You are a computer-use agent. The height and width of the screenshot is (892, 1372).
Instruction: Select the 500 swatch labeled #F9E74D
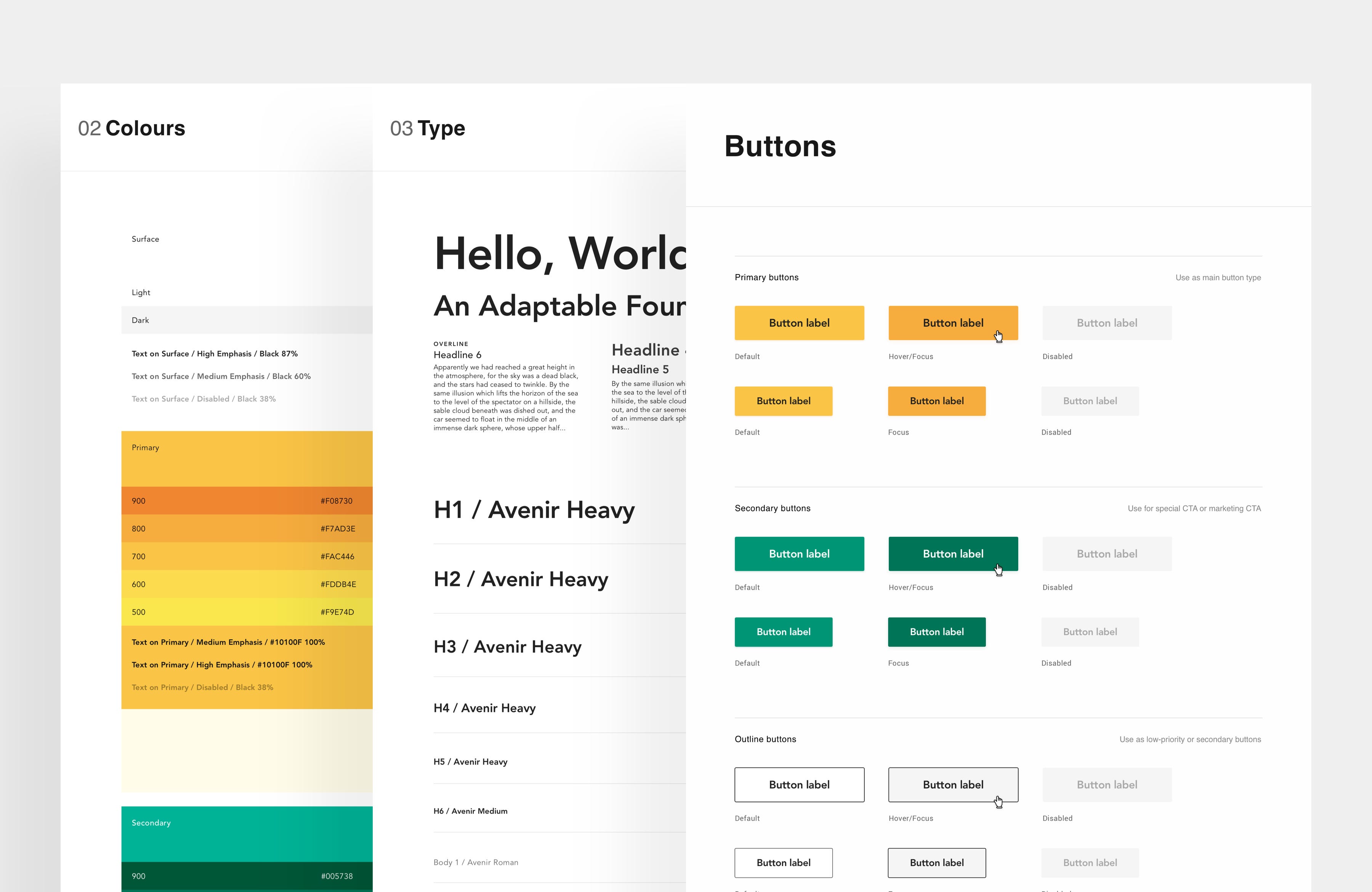coord(247,612)
